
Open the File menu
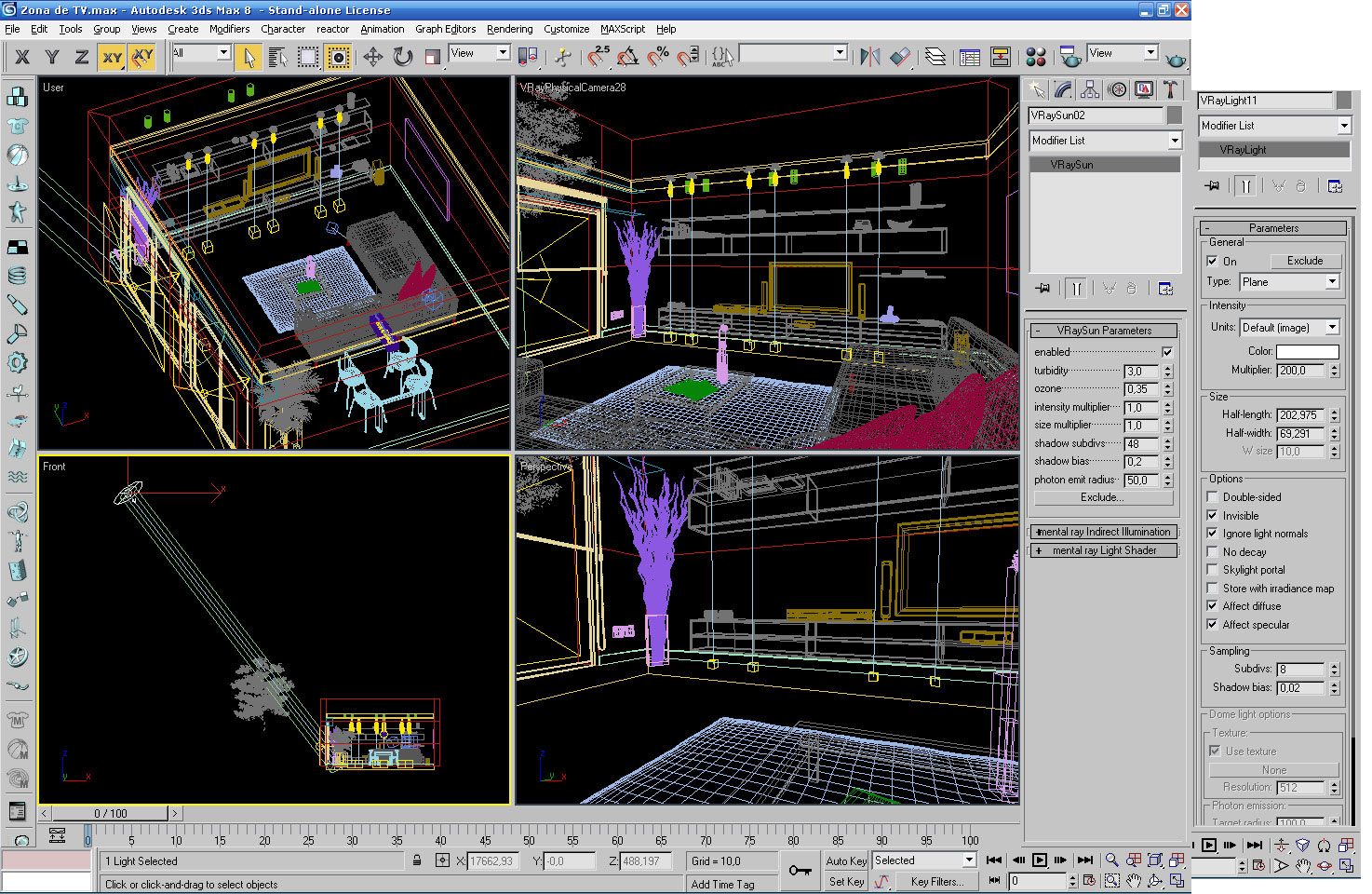pos(12,29)
